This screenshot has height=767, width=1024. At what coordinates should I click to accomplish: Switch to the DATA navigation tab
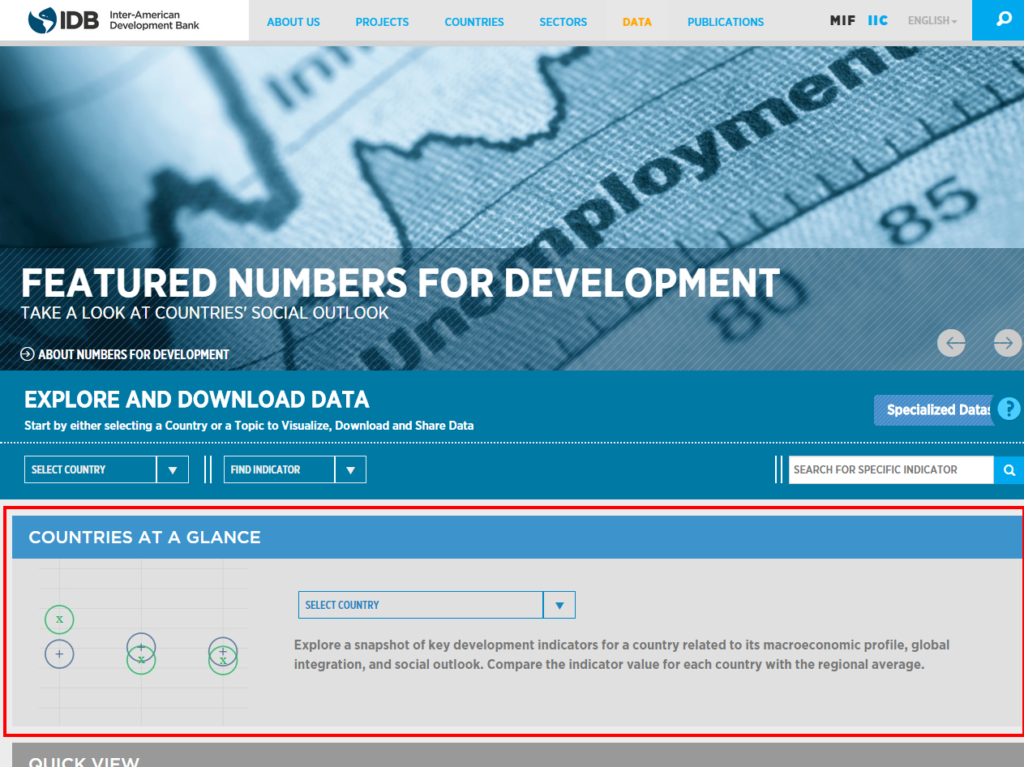pyautogui.click(x=637, y=20)
